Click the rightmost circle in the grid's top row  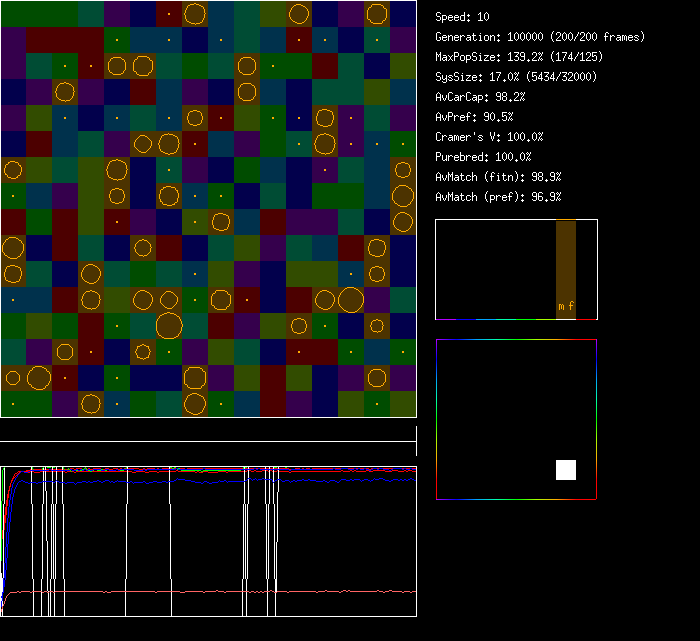[376, 14]
